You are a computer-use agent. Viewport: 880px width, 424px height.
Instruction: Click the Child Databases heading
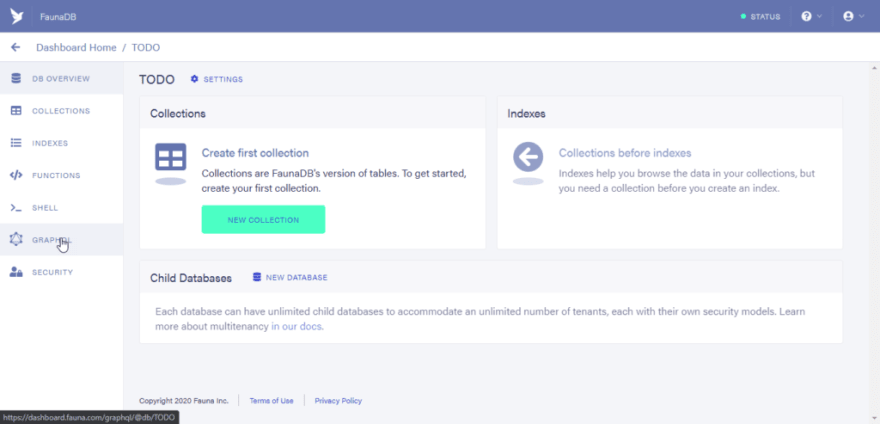pyautogui.click(x=191, y=278)
